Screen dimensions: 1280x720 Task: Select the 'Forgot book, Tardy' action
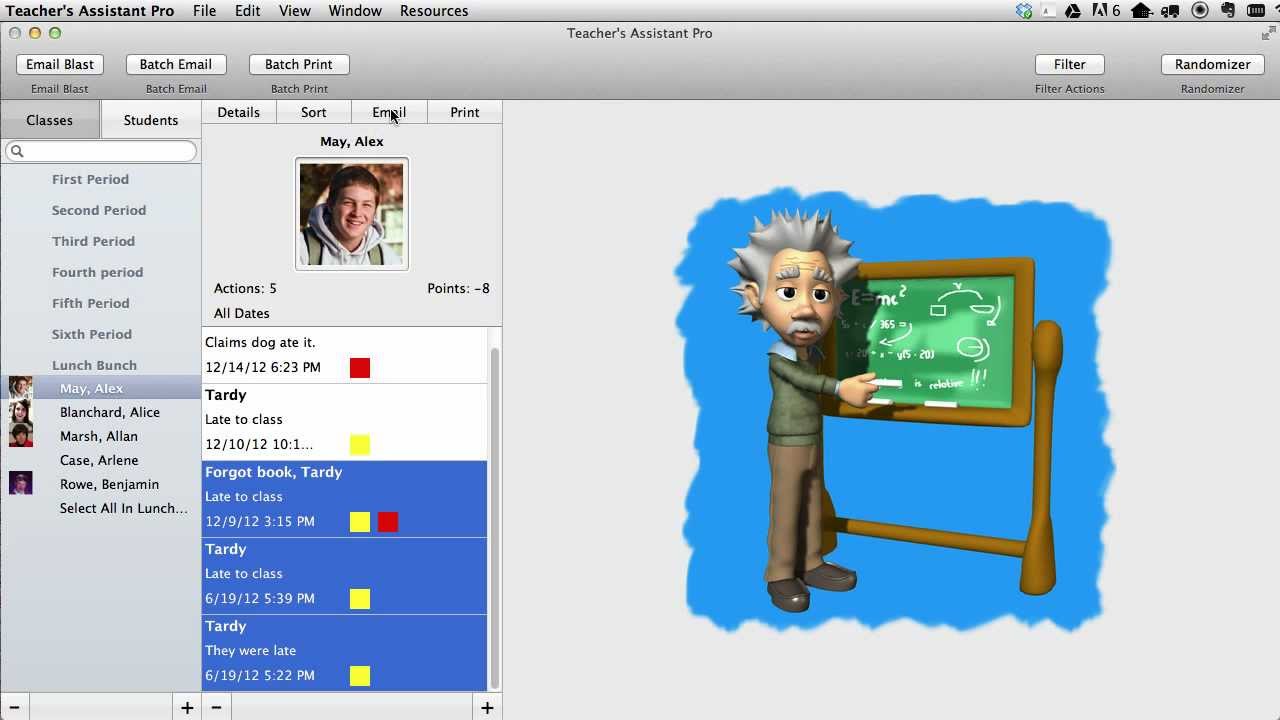[x=344, y=499]
